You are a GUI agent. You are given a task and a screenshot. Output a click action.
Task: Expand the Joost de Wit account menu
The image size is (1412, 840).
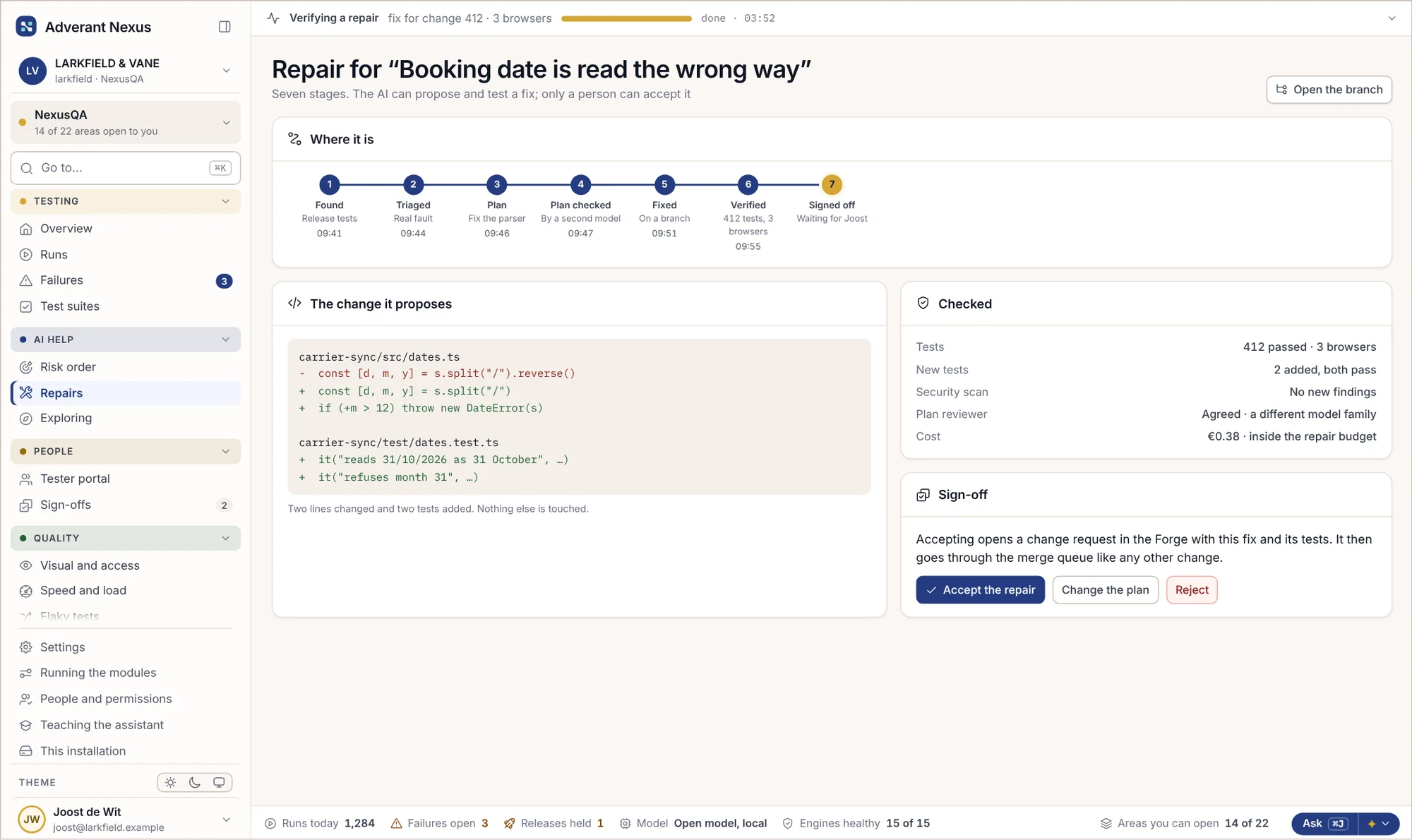(x=126, y=820)
